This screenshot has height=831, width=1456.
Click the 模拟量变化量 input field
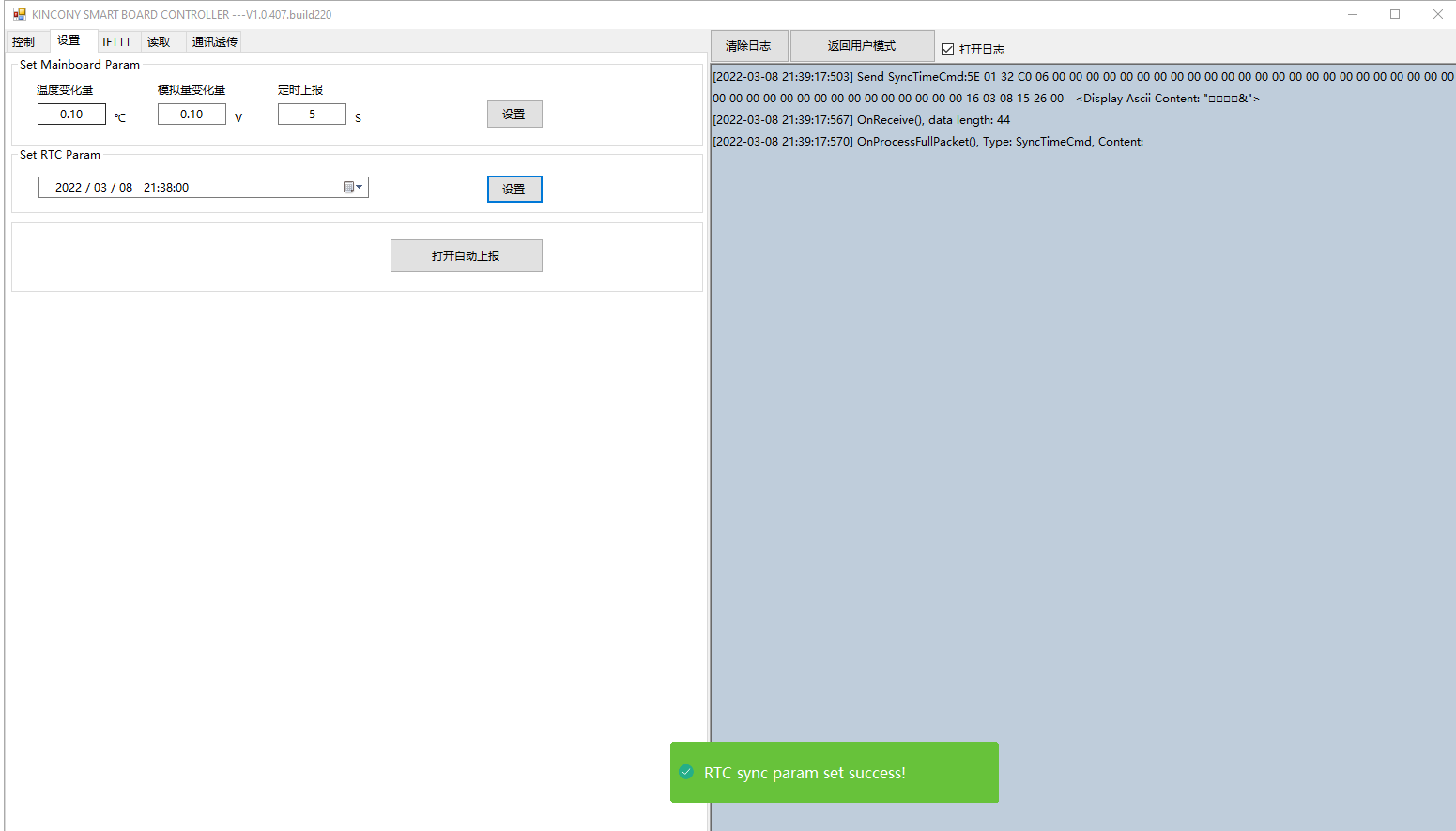tap(192, 115)
